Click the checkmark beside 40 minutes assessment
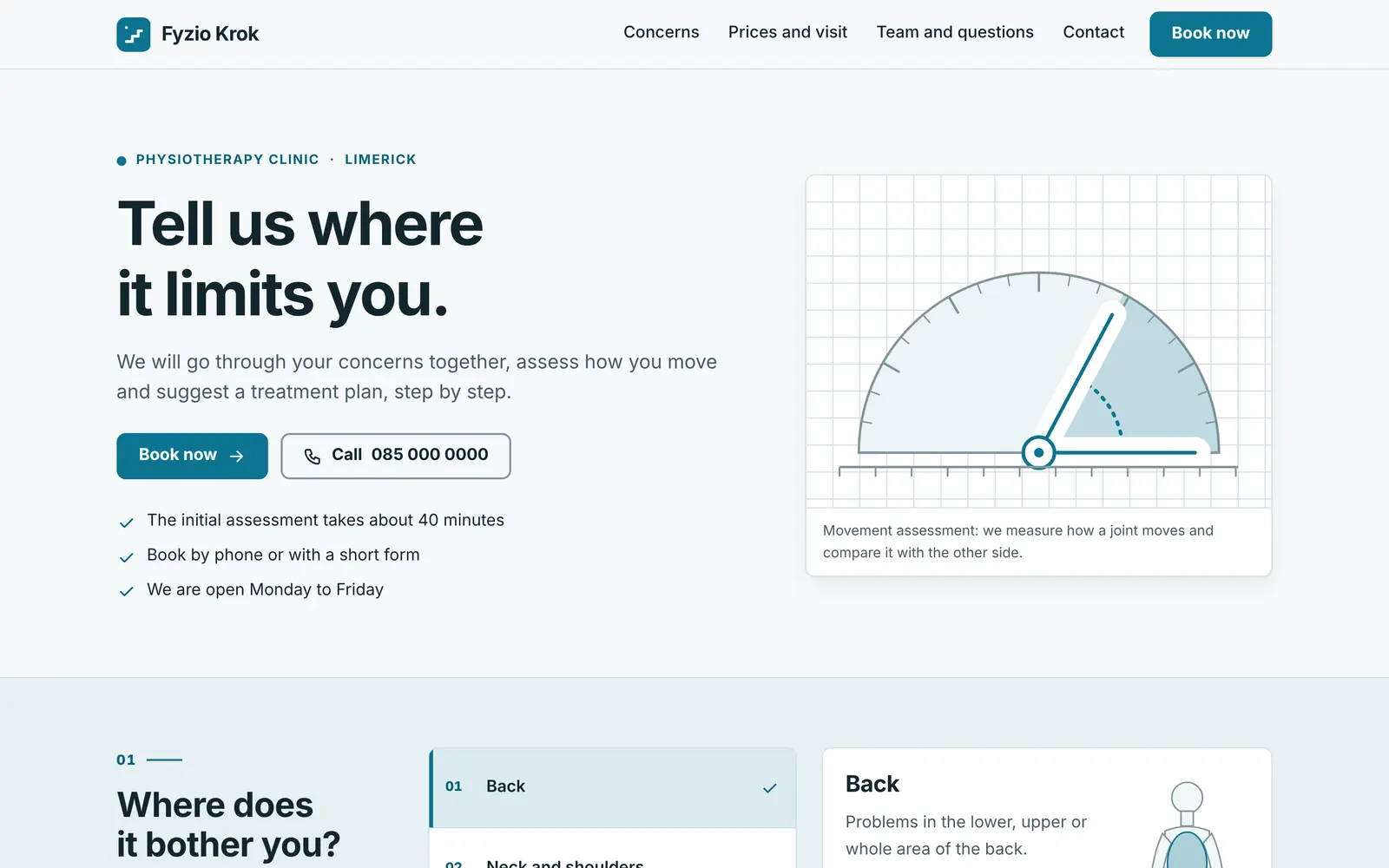1389x868 pixels. (127, 523)
